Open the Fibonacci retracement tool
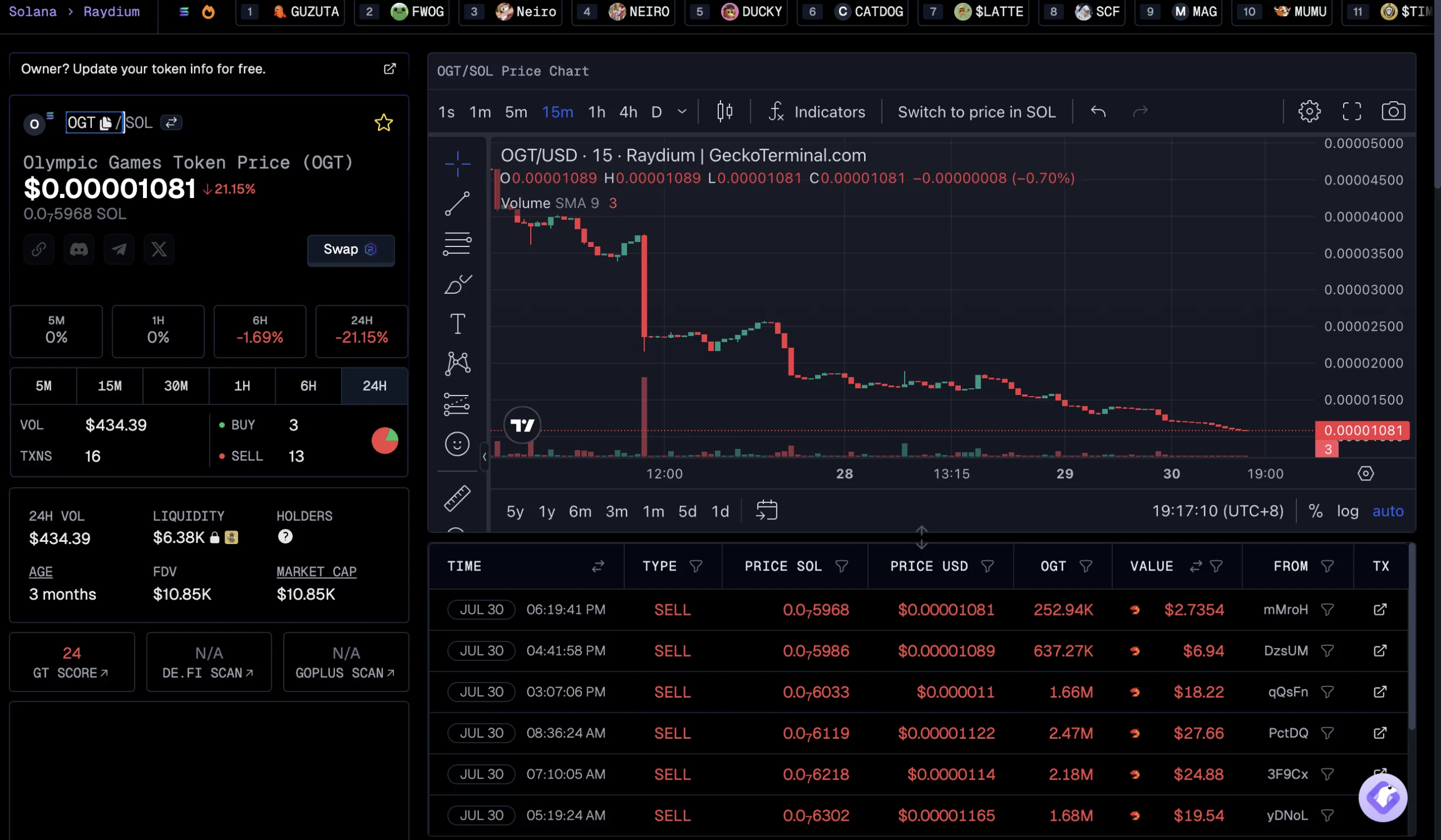Screen dimensions: 1441x840 coord(458,244)
